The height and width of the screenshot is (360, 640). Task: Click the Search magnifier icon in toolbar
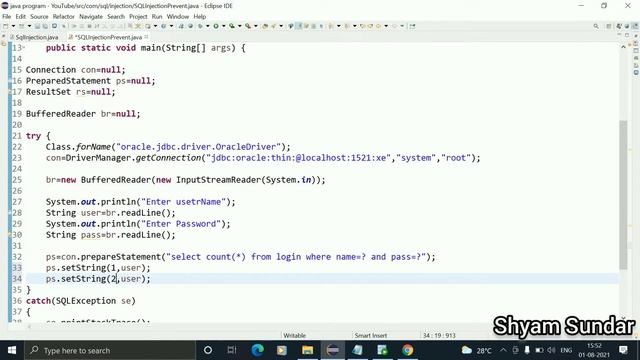pos(596,26)
